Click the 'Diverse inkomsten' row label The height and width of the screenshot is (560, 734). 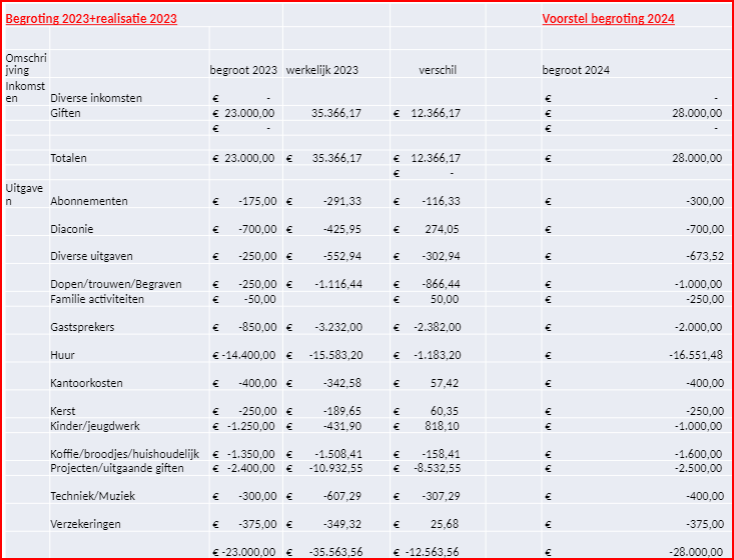(x=96, y=98)
